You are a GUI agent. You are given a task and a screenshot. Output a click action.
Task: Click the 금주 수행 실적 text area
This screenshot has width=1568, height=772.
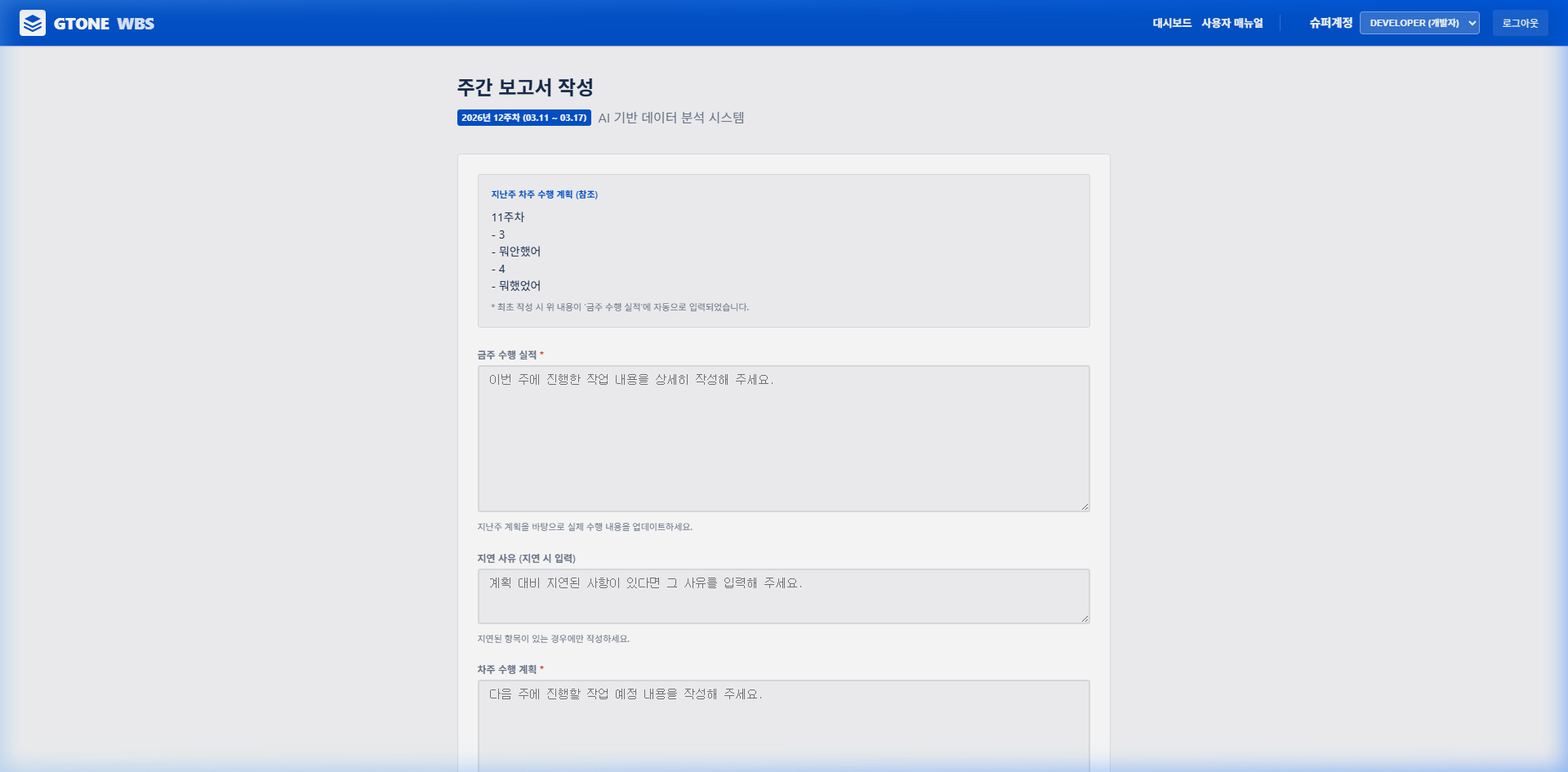pos(783,439)
